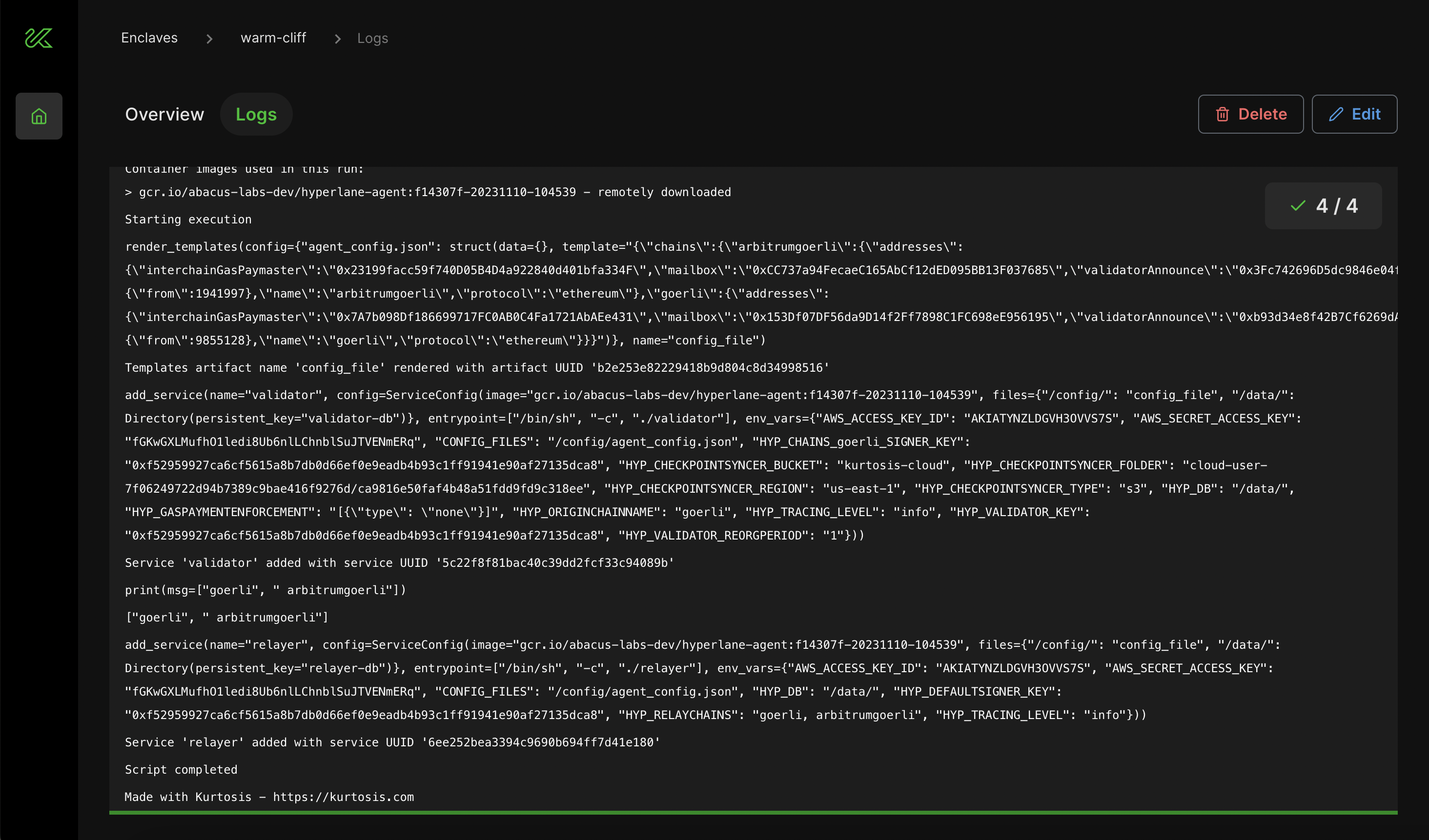Go to Enclaves breadcrumb

coord(149,38)
